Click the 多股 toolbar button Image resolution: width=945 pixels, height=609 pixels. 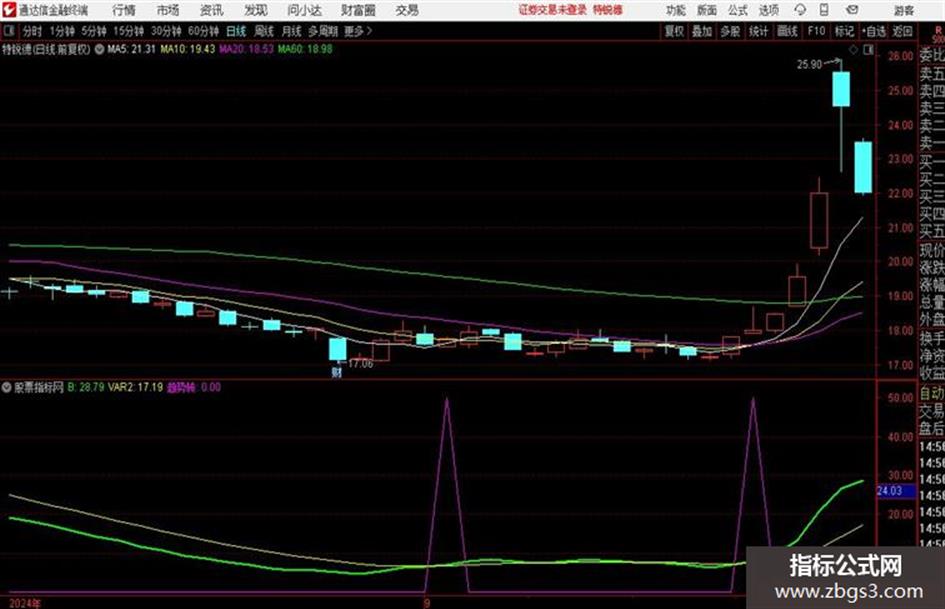730,31
